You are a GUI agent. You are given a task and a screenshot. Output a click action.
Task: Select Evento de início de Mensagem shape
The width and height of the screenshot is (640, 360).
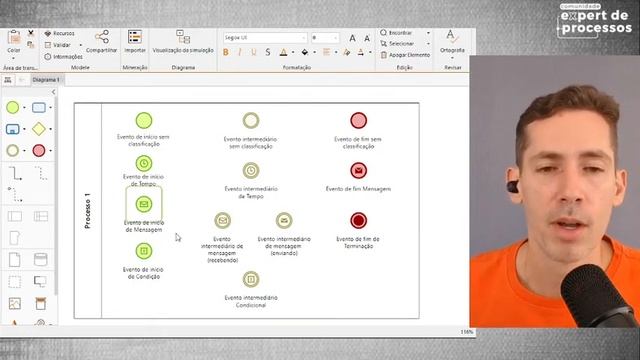click(144, 204)
